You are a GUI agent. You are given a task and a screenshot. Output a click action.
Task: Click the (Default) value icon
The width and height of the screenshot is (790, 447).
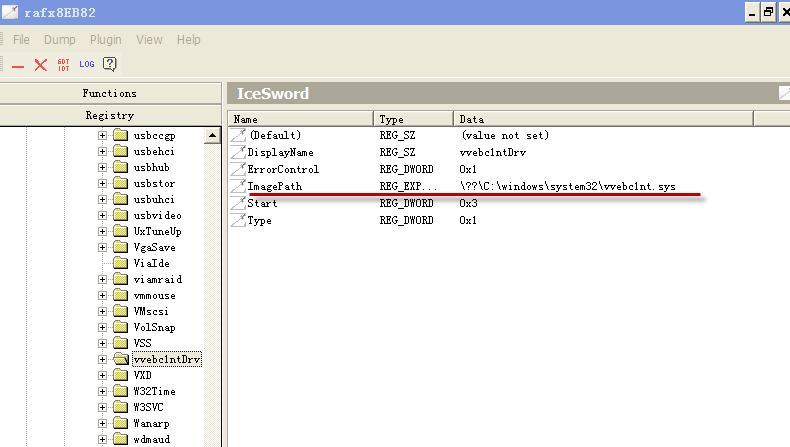pyautogui.click(x=238, y=135)
